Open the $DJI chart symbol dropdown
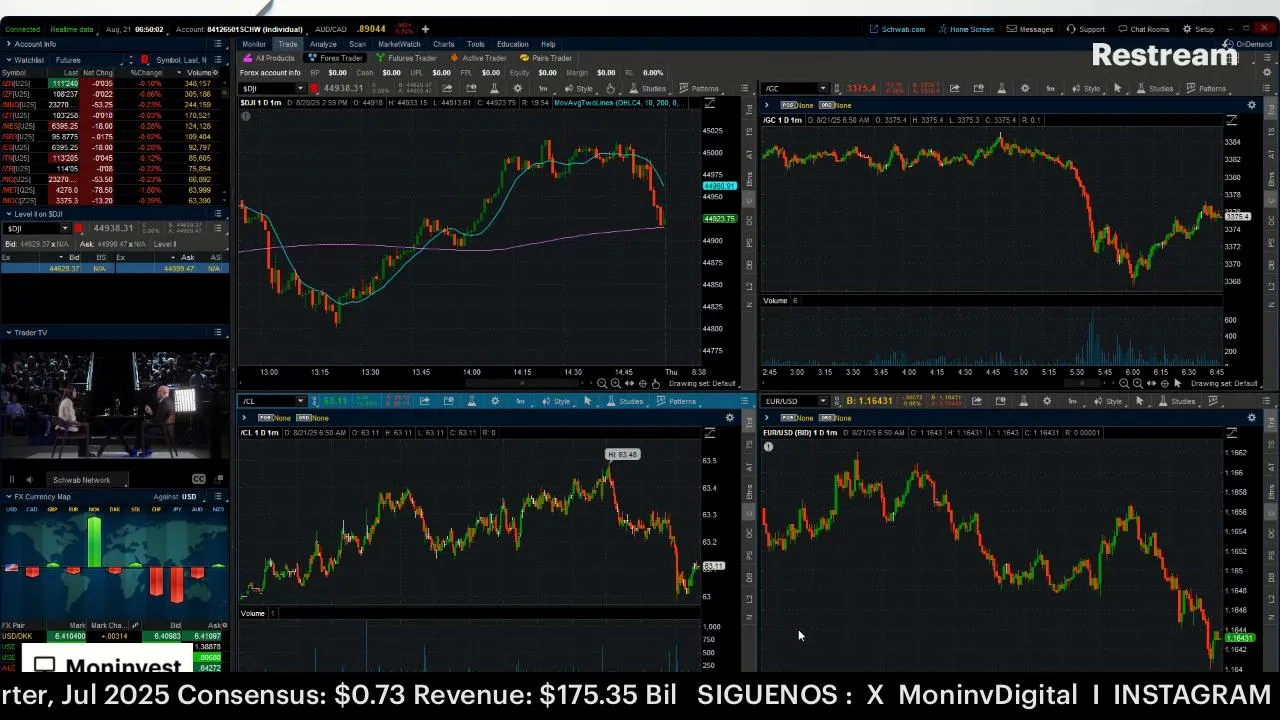Image resolution: width=1280 pixels, height=720 pixels. [300, 88]
